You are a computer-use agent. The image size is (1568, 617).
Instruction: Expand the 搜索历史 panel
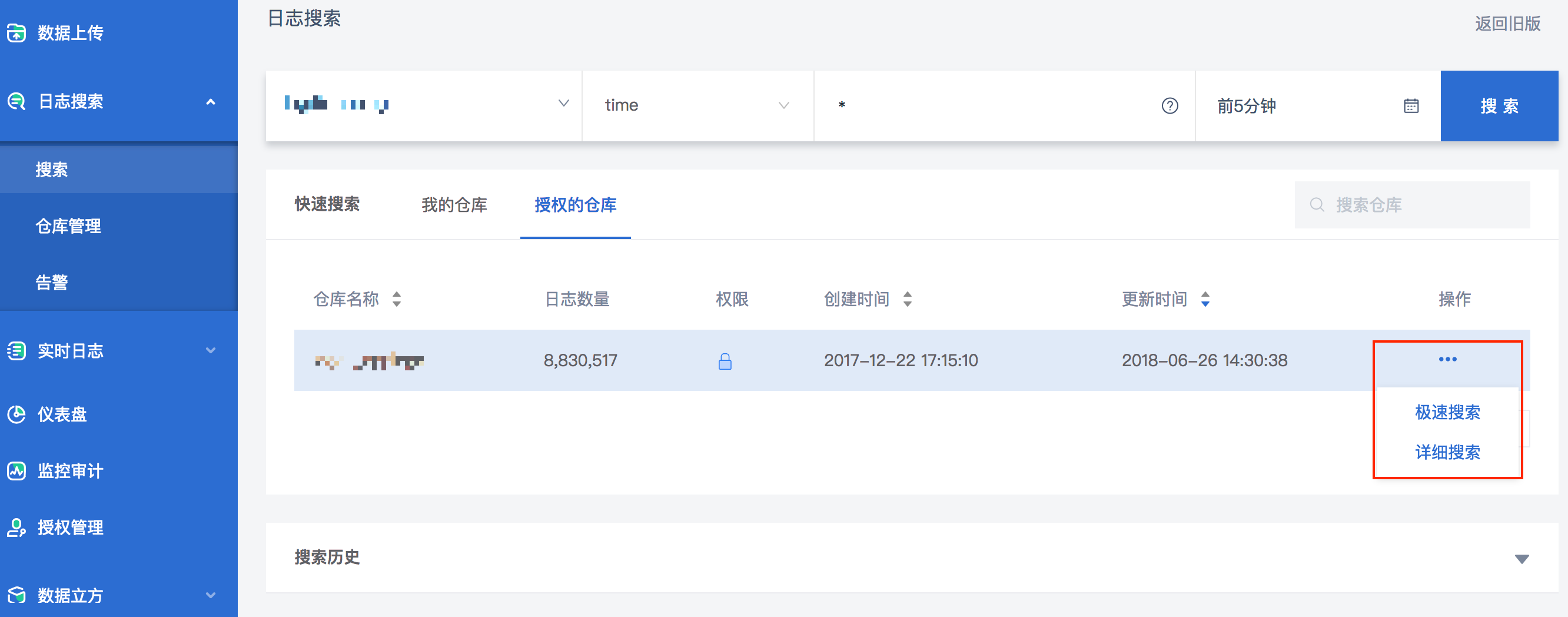(x=1522, y=559)
